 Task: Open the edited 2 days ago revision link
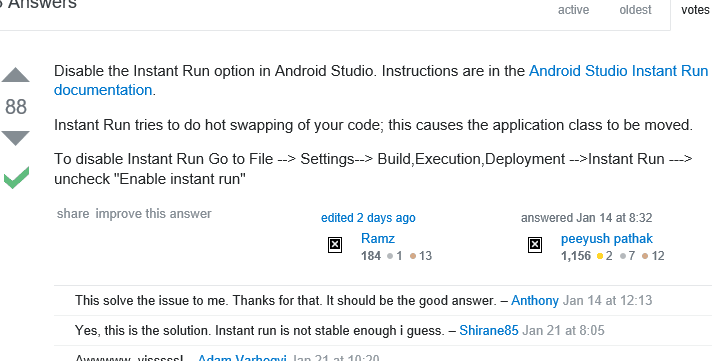point(368,218)
